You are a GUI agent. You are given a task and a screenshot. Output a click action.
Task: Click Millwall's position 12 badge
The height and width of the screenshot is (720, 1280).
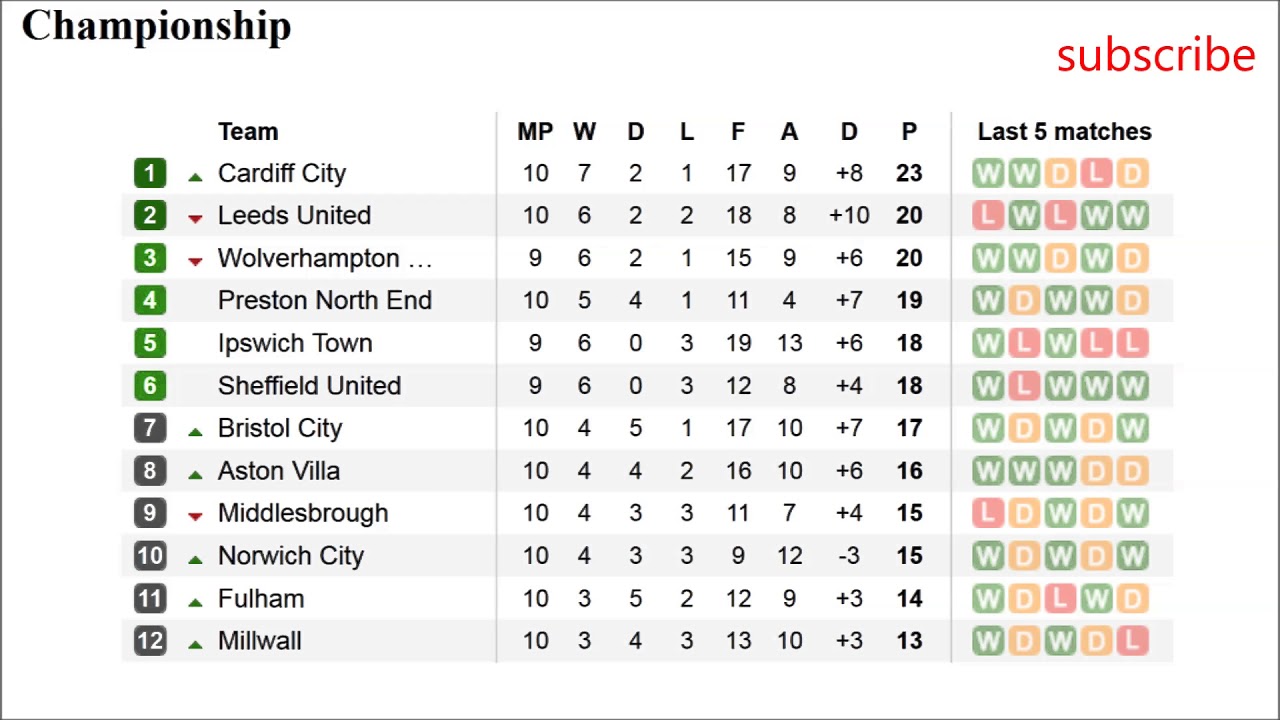click(150, 641)
